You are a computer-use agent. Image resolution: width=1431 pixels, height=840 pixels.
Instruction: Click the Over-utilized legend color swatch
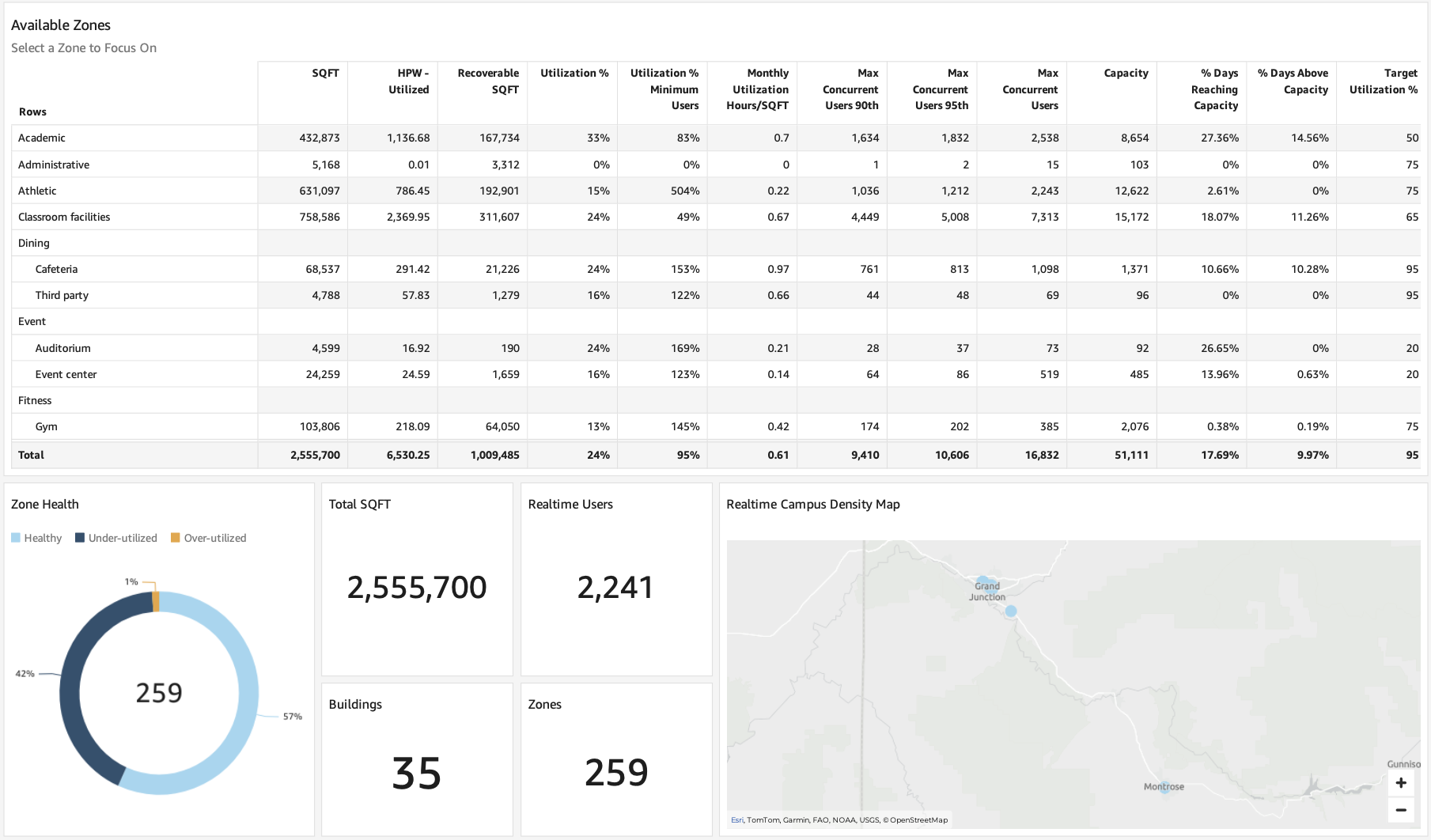coord(176,538)
